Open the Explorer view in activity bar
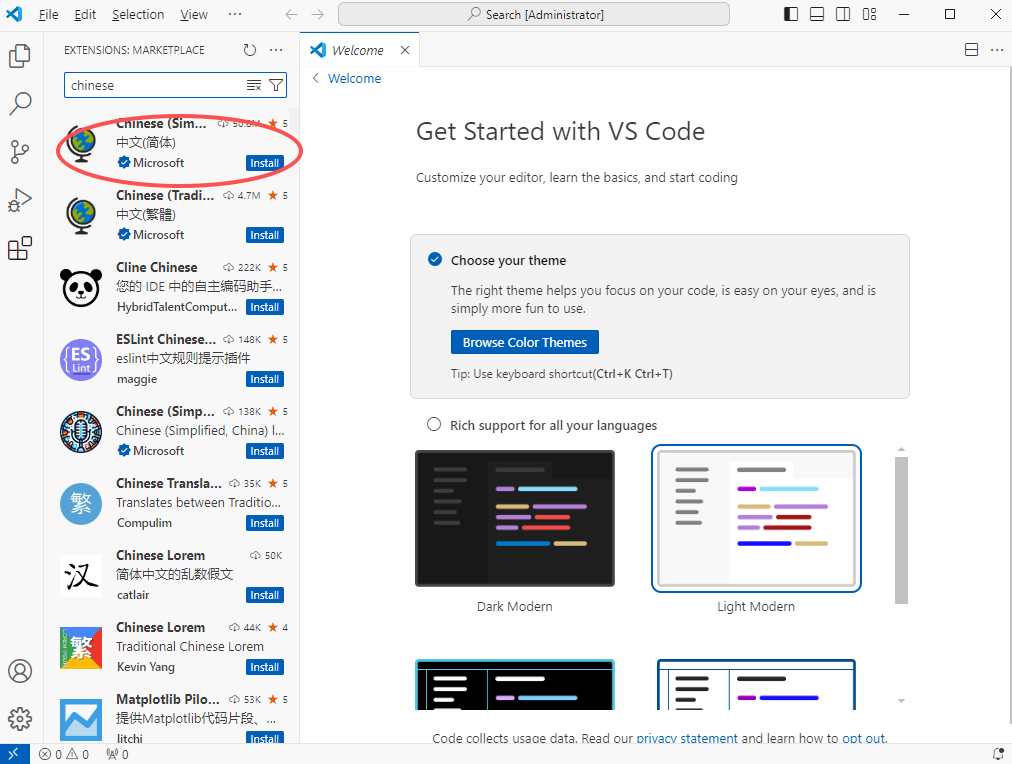 (20, 56)
